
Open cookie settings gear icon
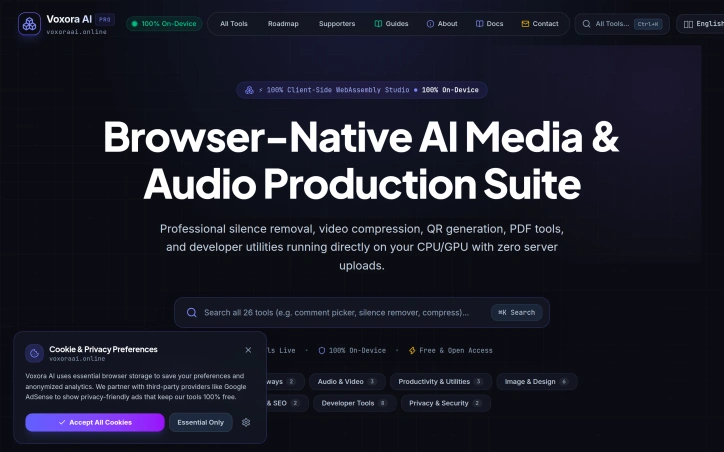246,422
